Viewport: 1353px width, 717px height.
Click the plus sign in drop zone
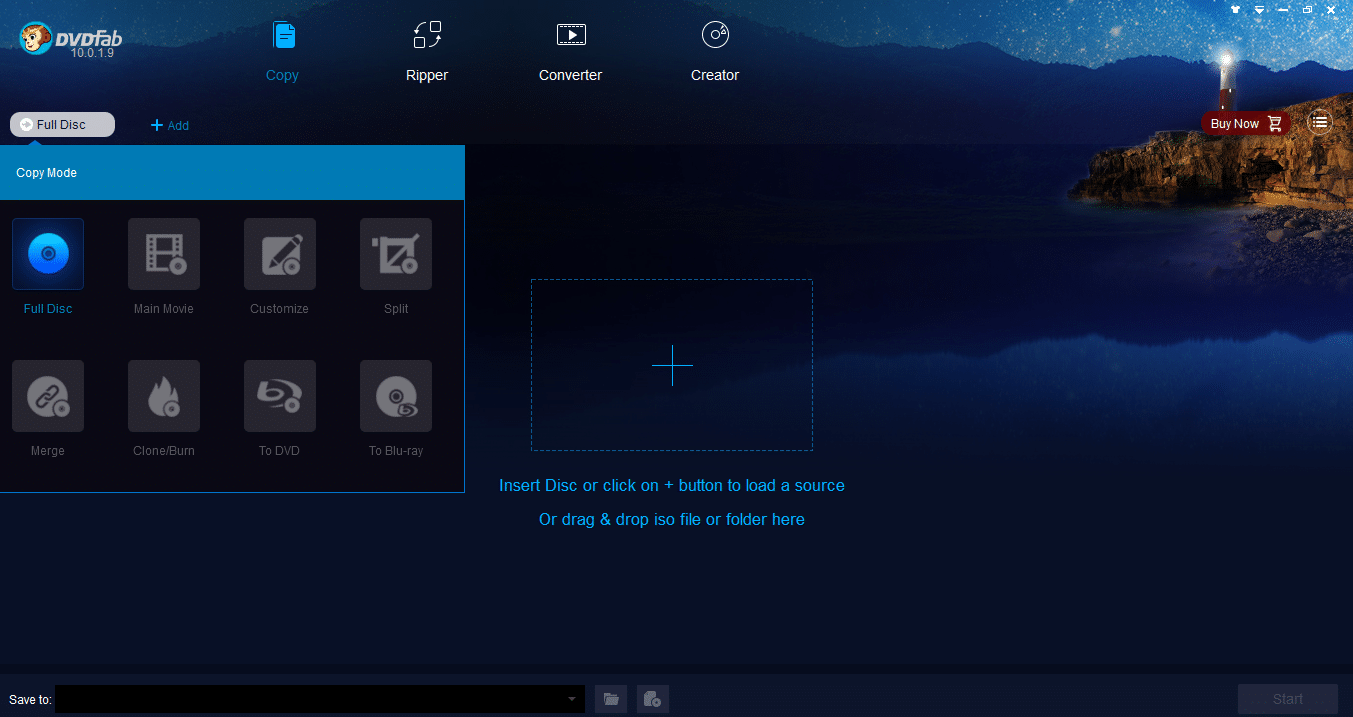671,365
